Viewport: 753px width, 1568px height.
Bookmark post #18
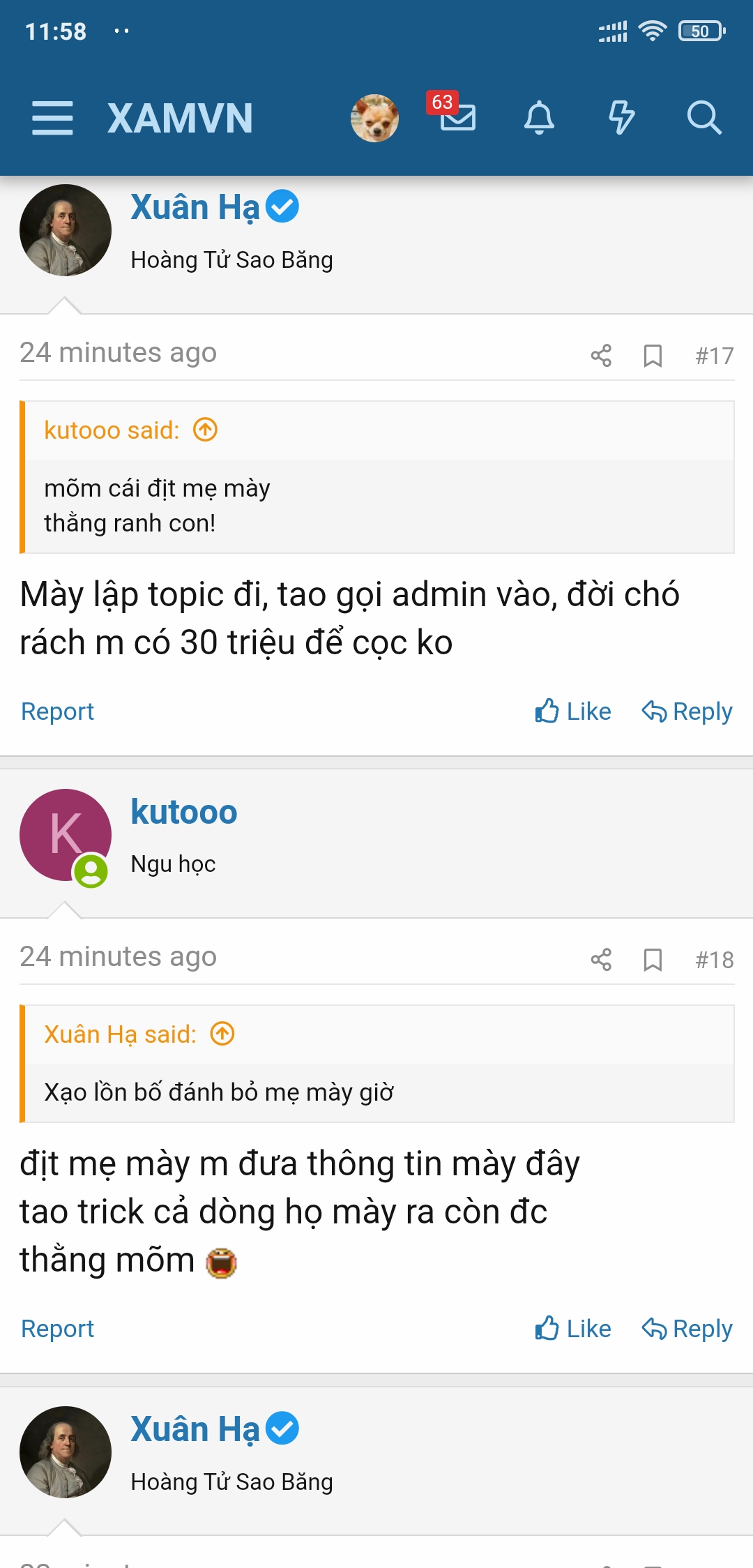(653, 960)
